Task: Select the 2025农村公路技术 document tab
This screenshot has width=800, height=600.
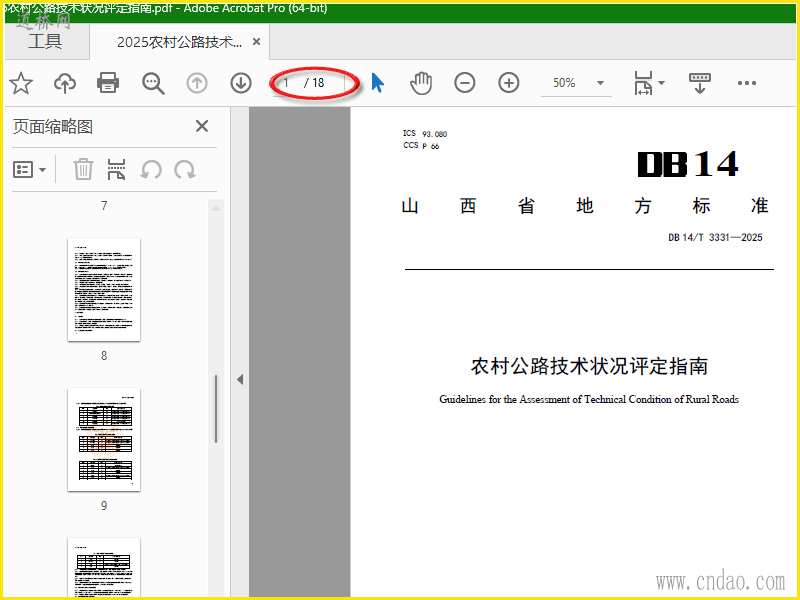Action: tap(180, 42)
